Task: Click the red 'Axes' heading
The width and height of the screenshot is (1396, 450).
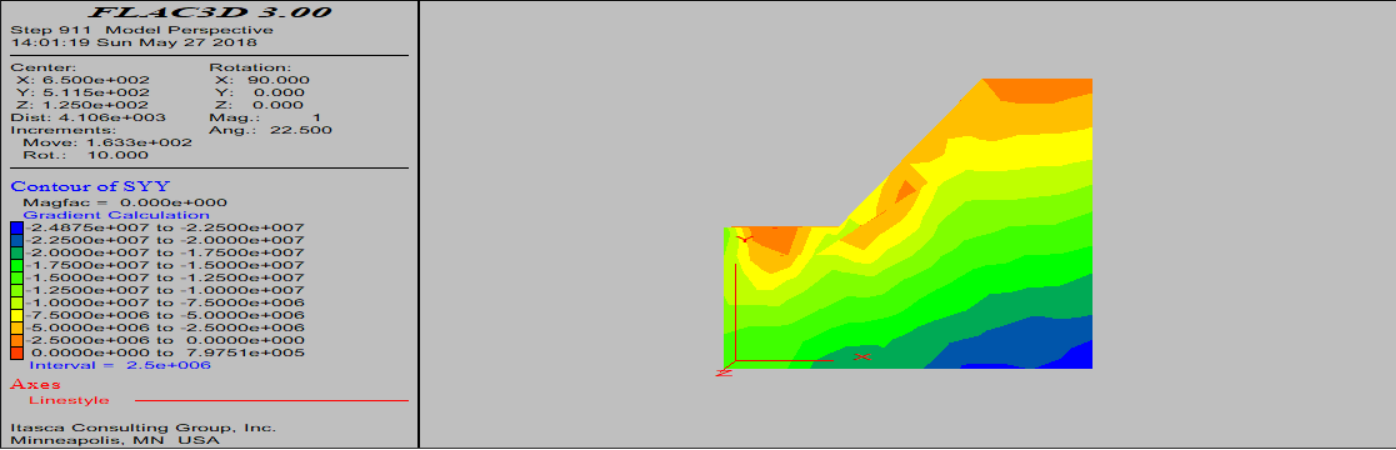Action: 35,385
